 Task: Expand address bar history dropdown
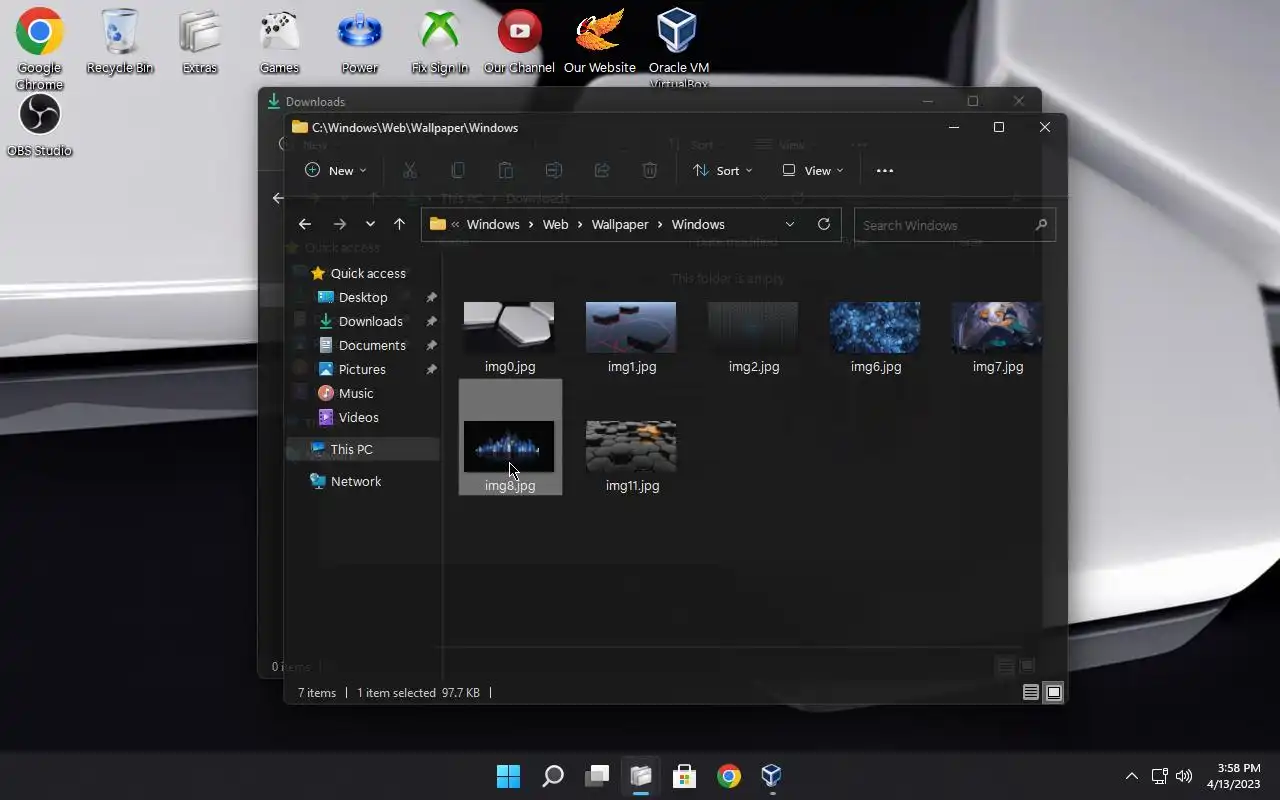point(790,224)
